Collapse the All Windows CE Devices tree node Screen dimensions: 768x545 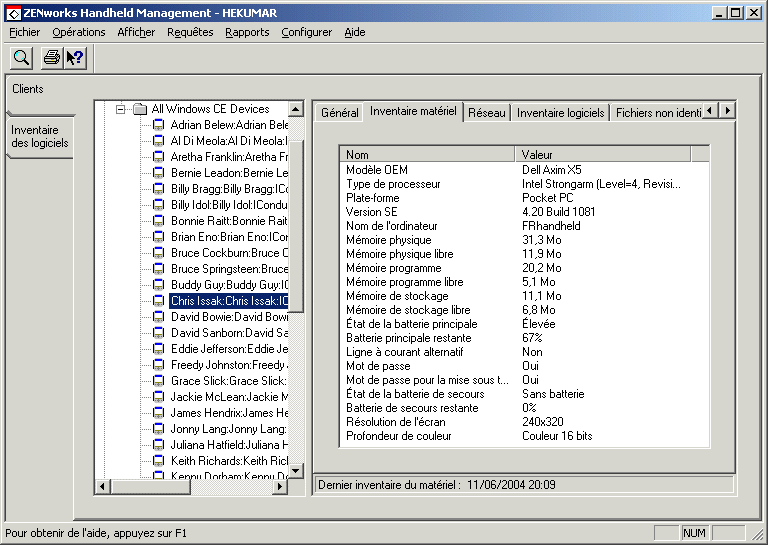(x=121, y=109)
